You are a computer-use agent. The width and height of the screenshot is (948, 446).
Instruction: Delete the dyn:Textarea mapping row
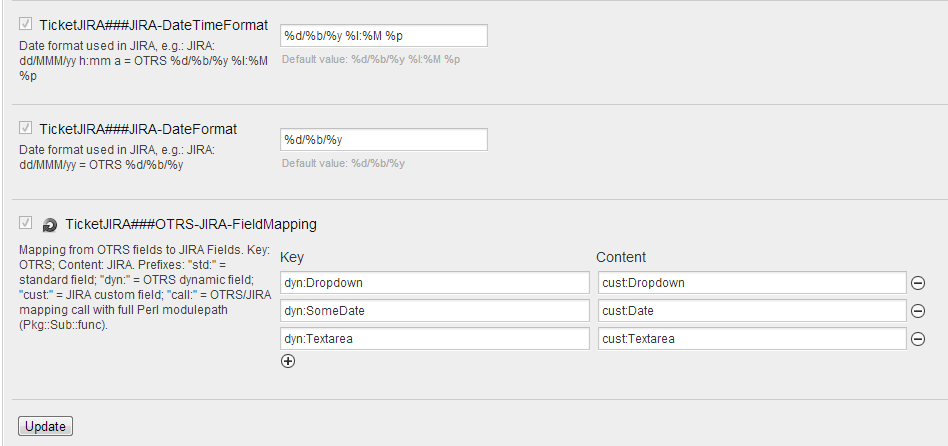[918, 339]
